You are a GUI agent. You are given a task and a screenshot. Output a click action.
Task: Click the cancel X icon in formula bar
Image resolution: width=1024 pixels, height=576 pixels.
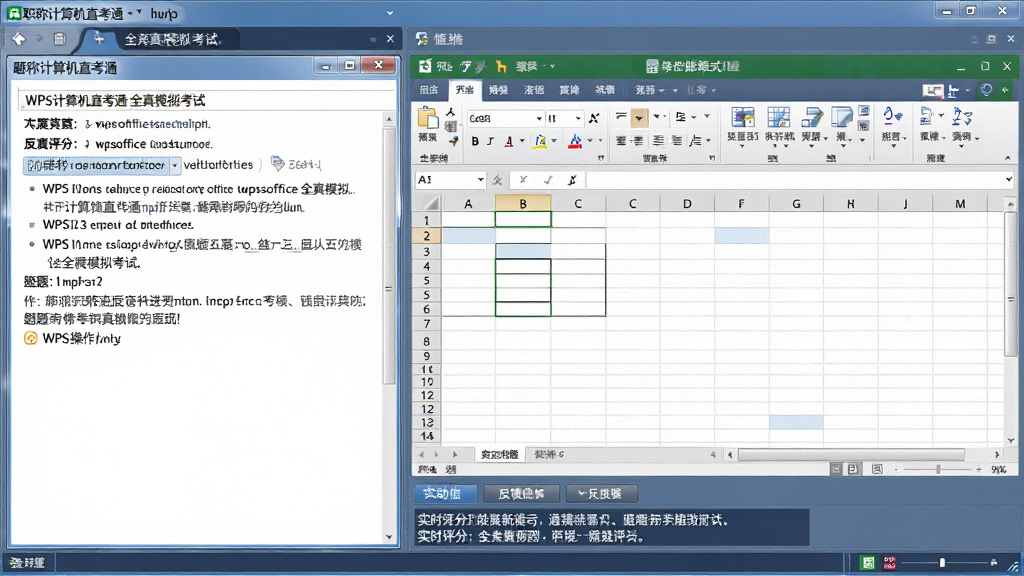(x=523, y=180)
